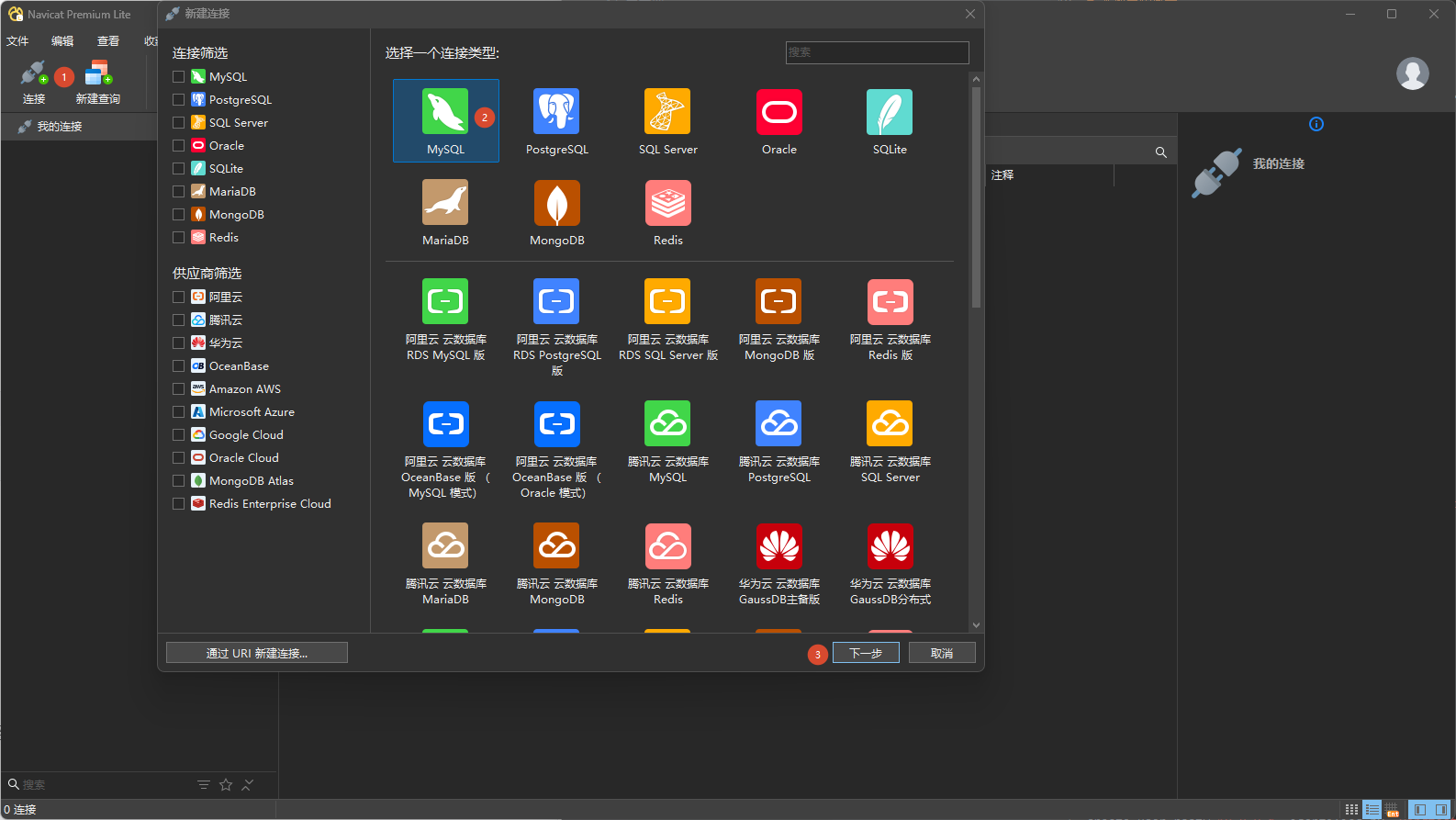Check the Google Cloud vendor checkbox
Viewport: 1456px width, 820px height.
(179, 435)
